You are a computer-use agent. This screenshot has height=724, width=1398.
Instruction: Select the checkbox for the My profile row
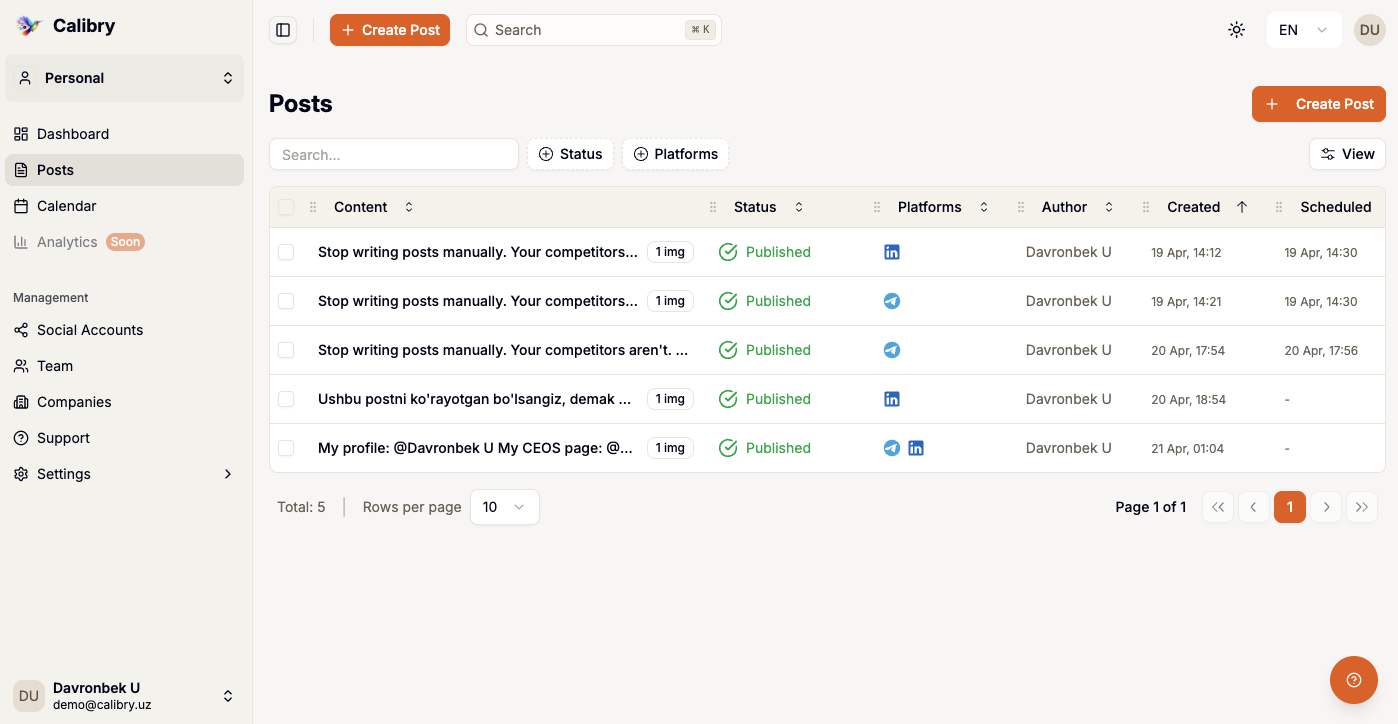coord(286,448)
